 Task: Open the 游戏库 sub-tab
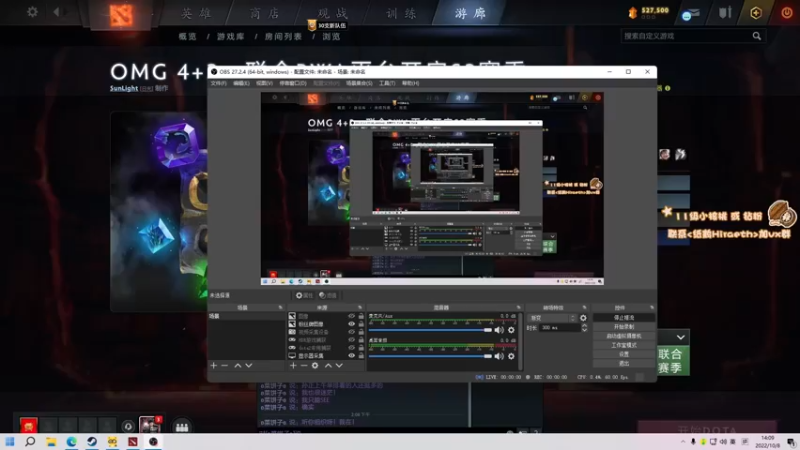click(231, 36)
